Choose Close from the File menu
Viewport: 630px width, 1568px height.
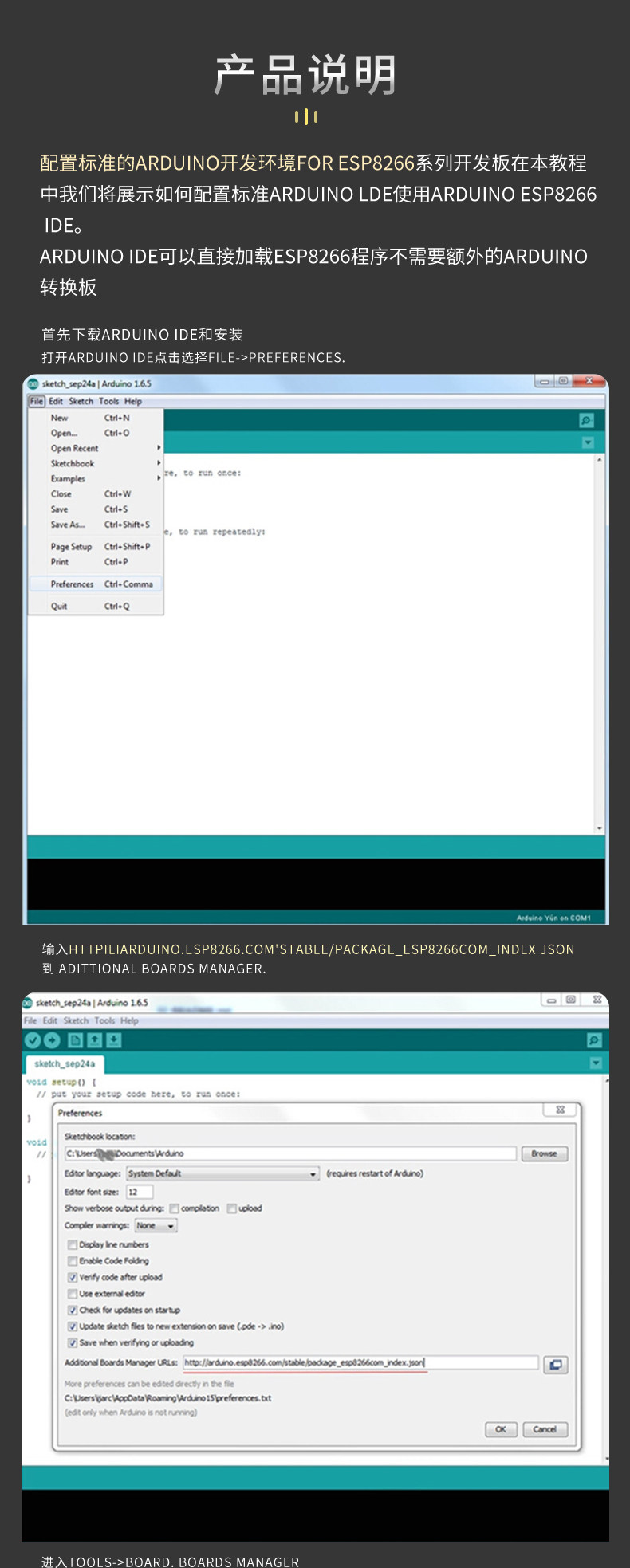(x=96, y=493)
